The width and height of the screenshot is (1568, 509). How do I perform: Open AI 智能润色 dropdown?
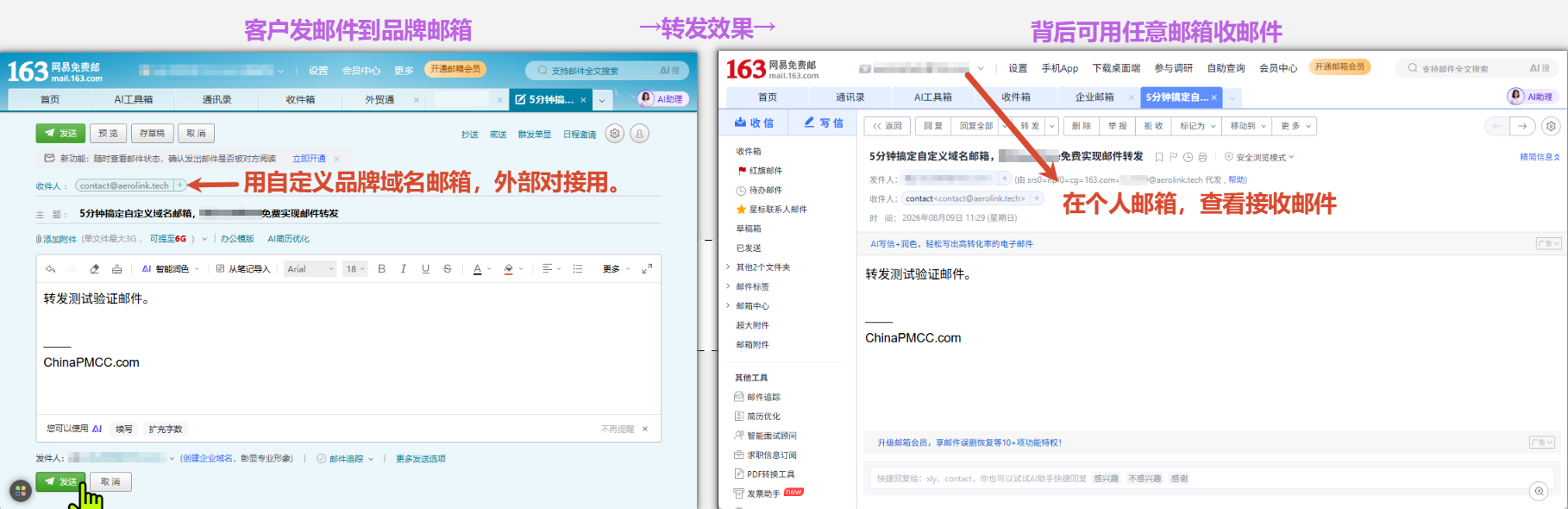click(170, 269)
